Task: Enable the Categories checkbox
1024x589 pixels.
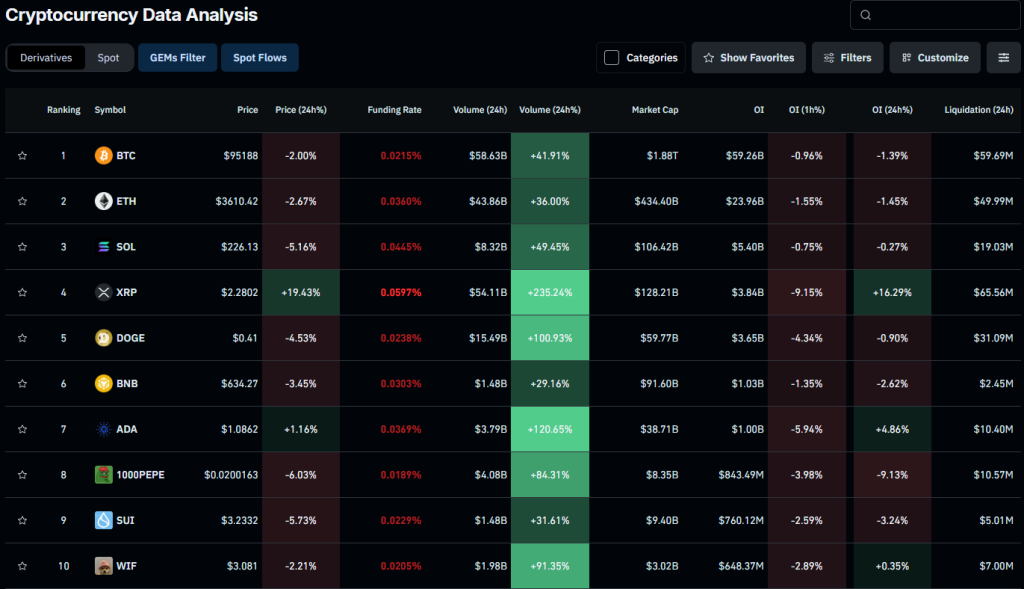Action: 612,58
